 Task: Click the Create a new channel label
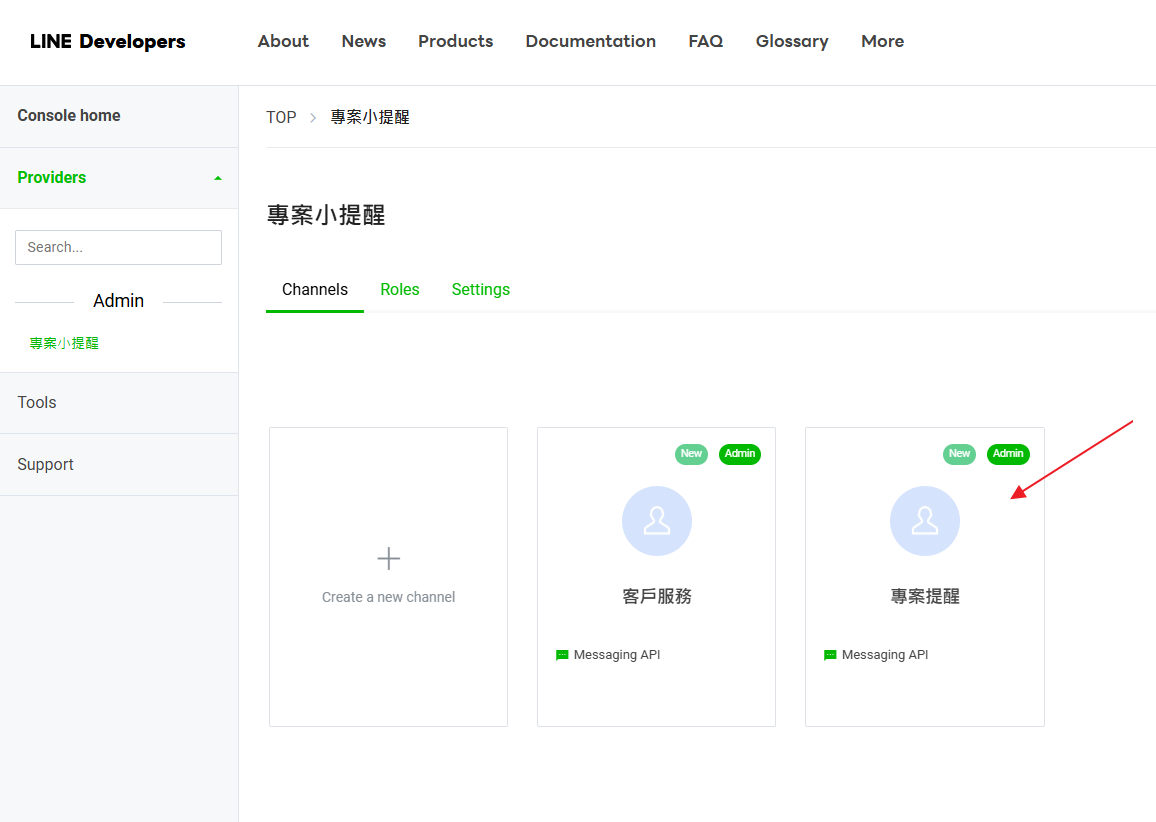tap(389, 597)
